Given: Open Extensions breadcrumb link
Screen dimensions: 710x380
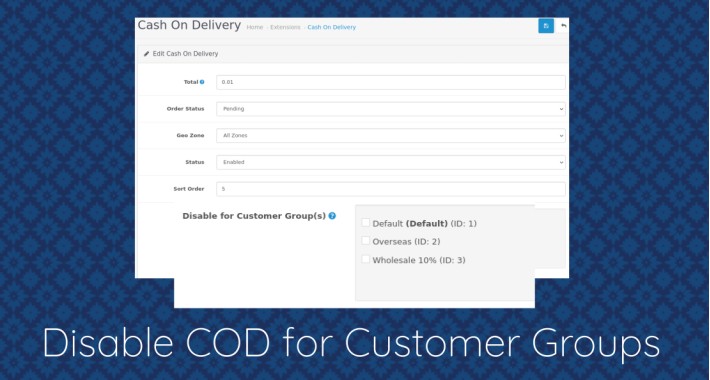Looking at the screenshot, I should click(x=285, y=27).
